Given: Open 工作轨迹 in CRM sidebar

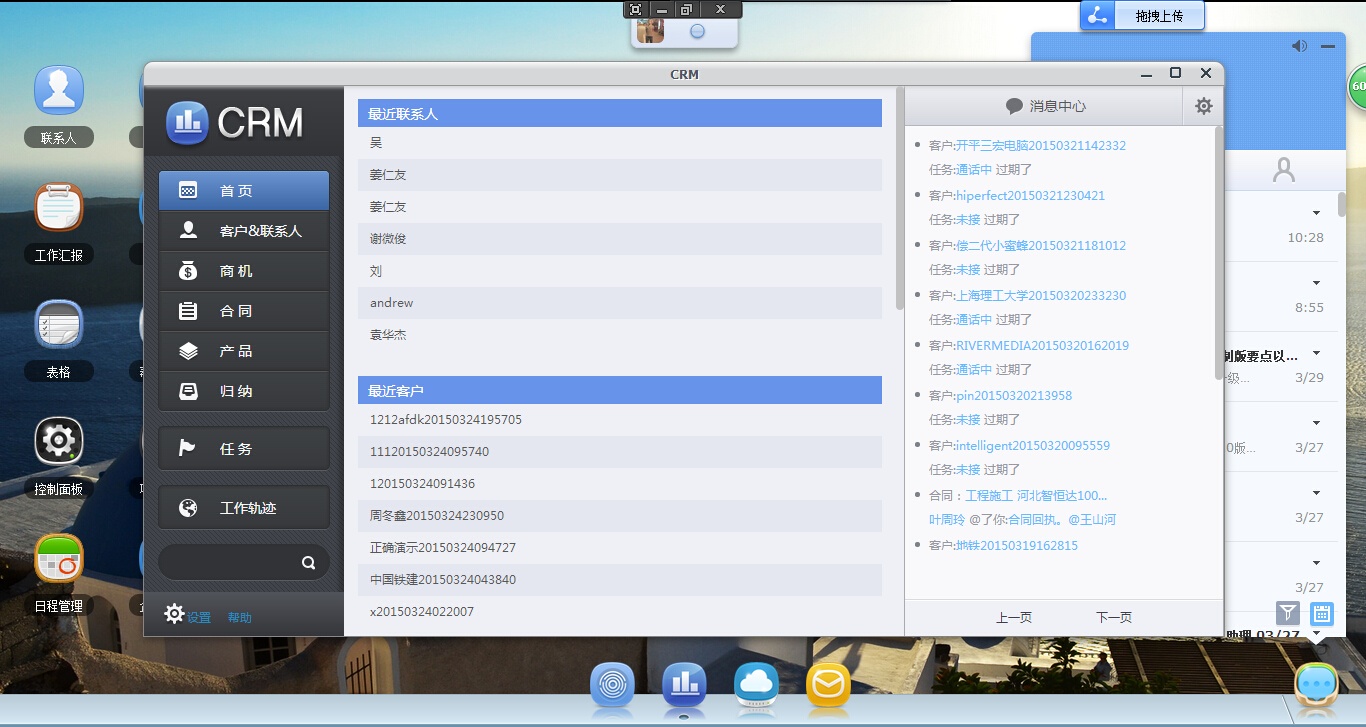Looking at the screenshot, I should pyautogui.click(x=244, y=508).
